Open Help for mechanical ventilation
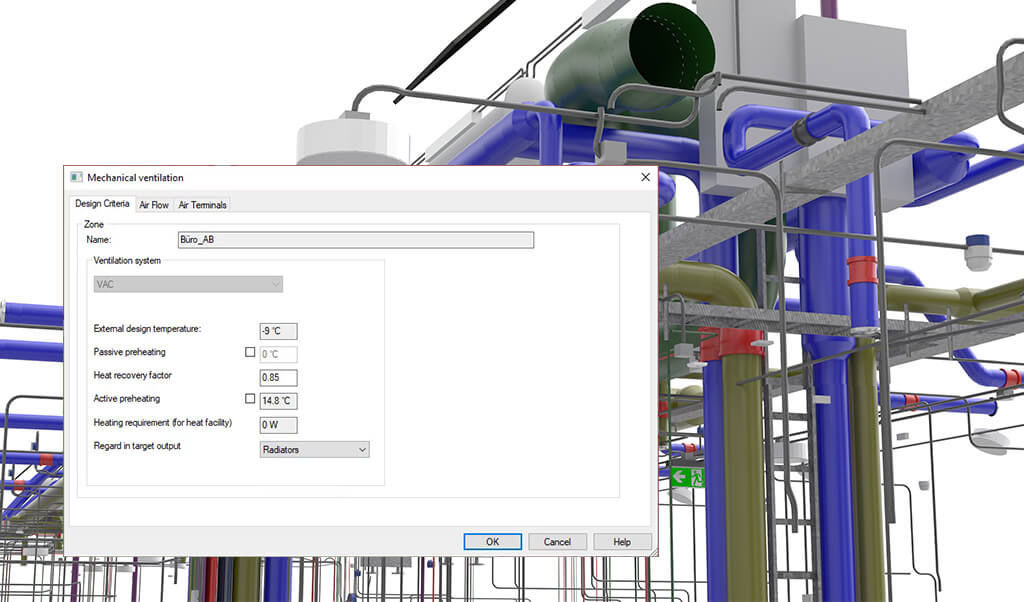 [x=622, y=541]
